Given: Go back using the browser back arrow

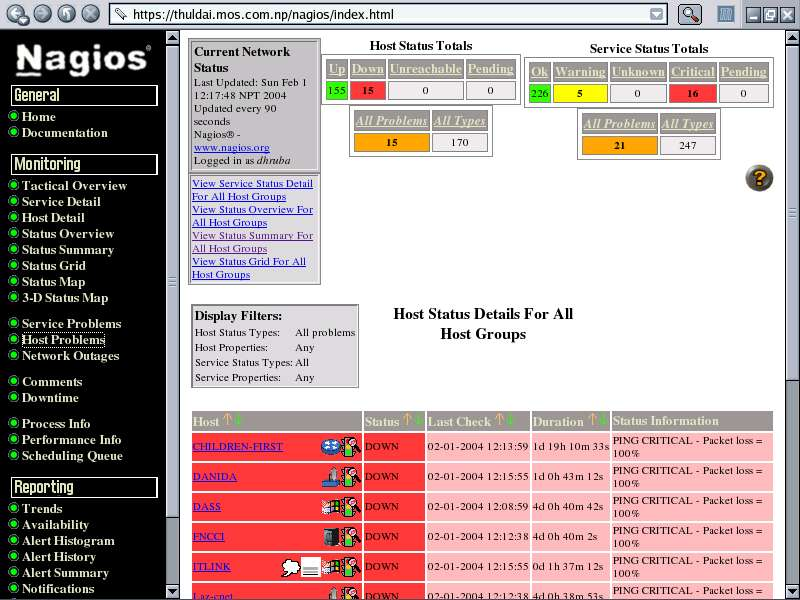Looking at the screenshot, I should [x=18, y=14].
